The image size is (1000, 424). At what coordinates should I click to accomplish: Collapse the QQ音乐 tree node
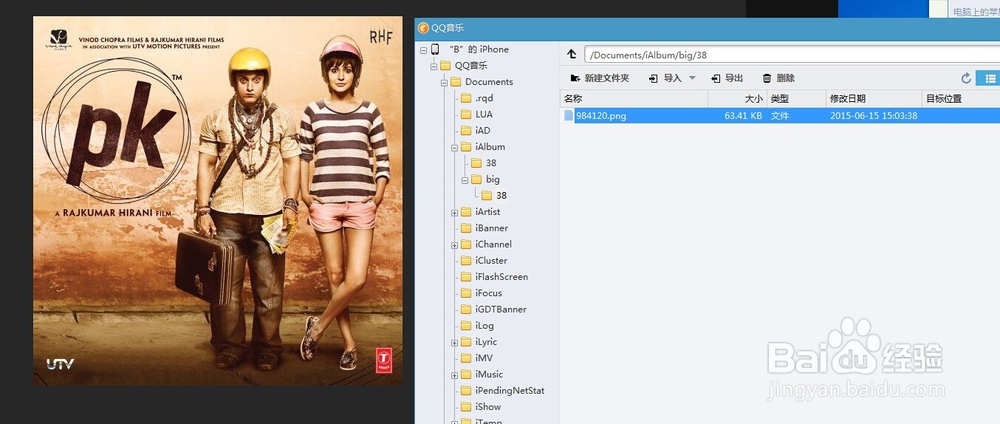tap(434, 66)
